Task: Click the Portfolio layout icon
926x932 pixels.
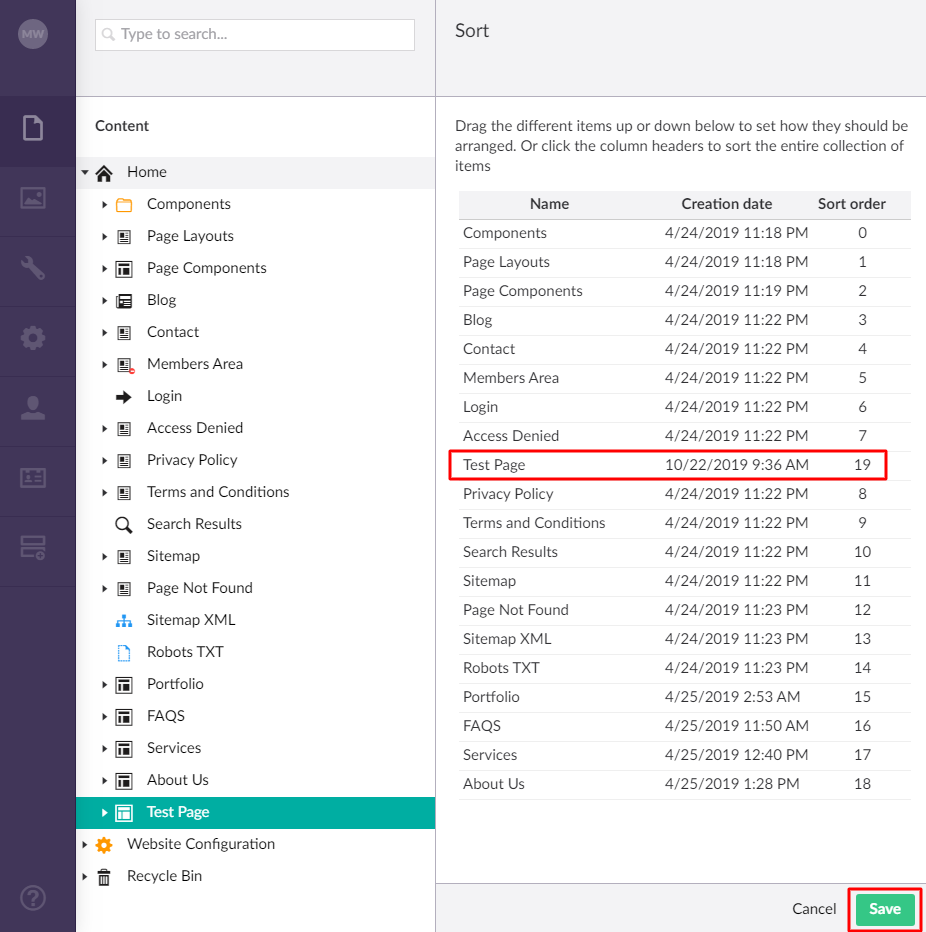Action: 124,685
